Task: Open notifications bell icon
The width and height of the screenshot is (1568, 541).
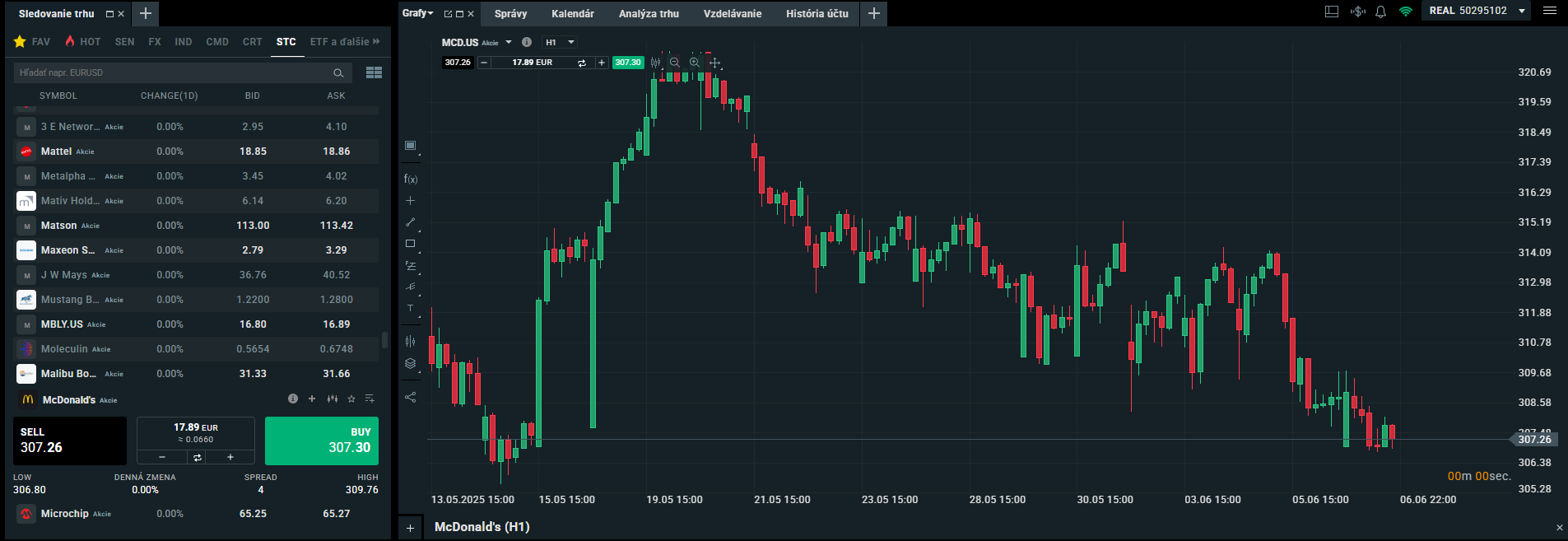Action: coord(1381,12)
